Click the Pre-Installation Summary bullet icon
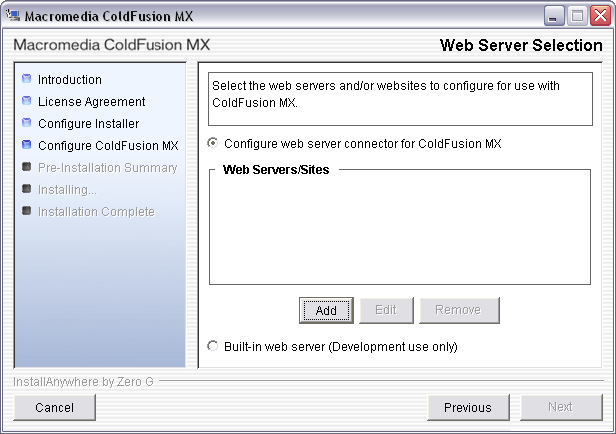The height and width of the screenshot is (434, 616). [26, 167]
